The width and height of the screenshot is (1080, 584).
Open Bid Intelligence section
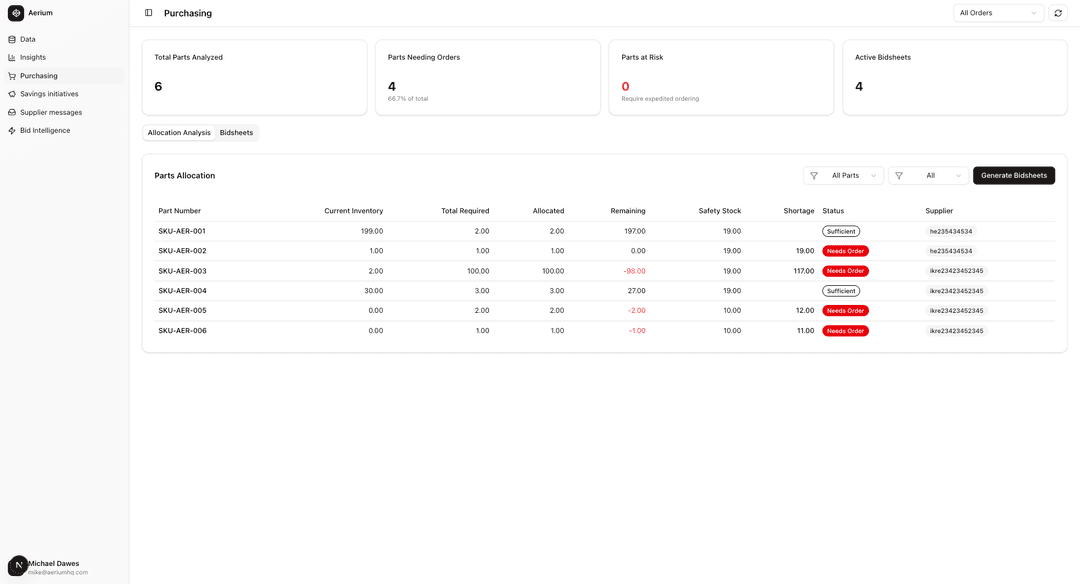pyautogui.click(x=45, y=130)
